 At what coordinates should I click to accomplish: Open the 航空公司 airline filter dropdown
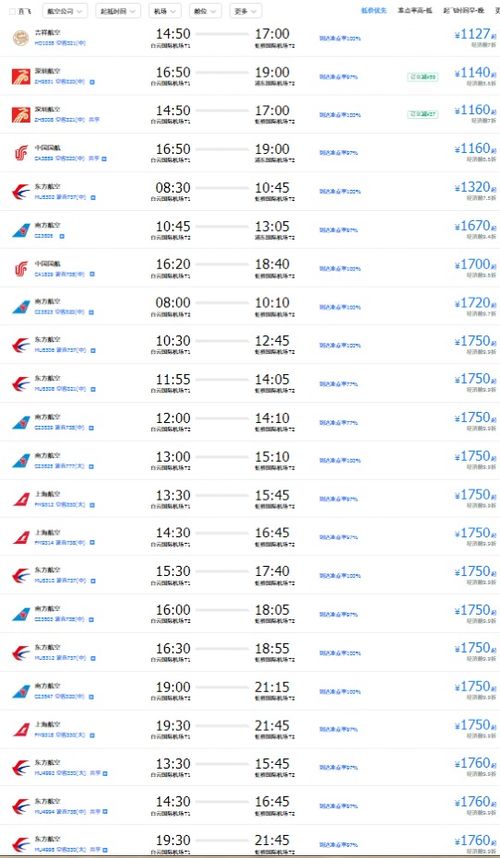[x=65, y=11]
